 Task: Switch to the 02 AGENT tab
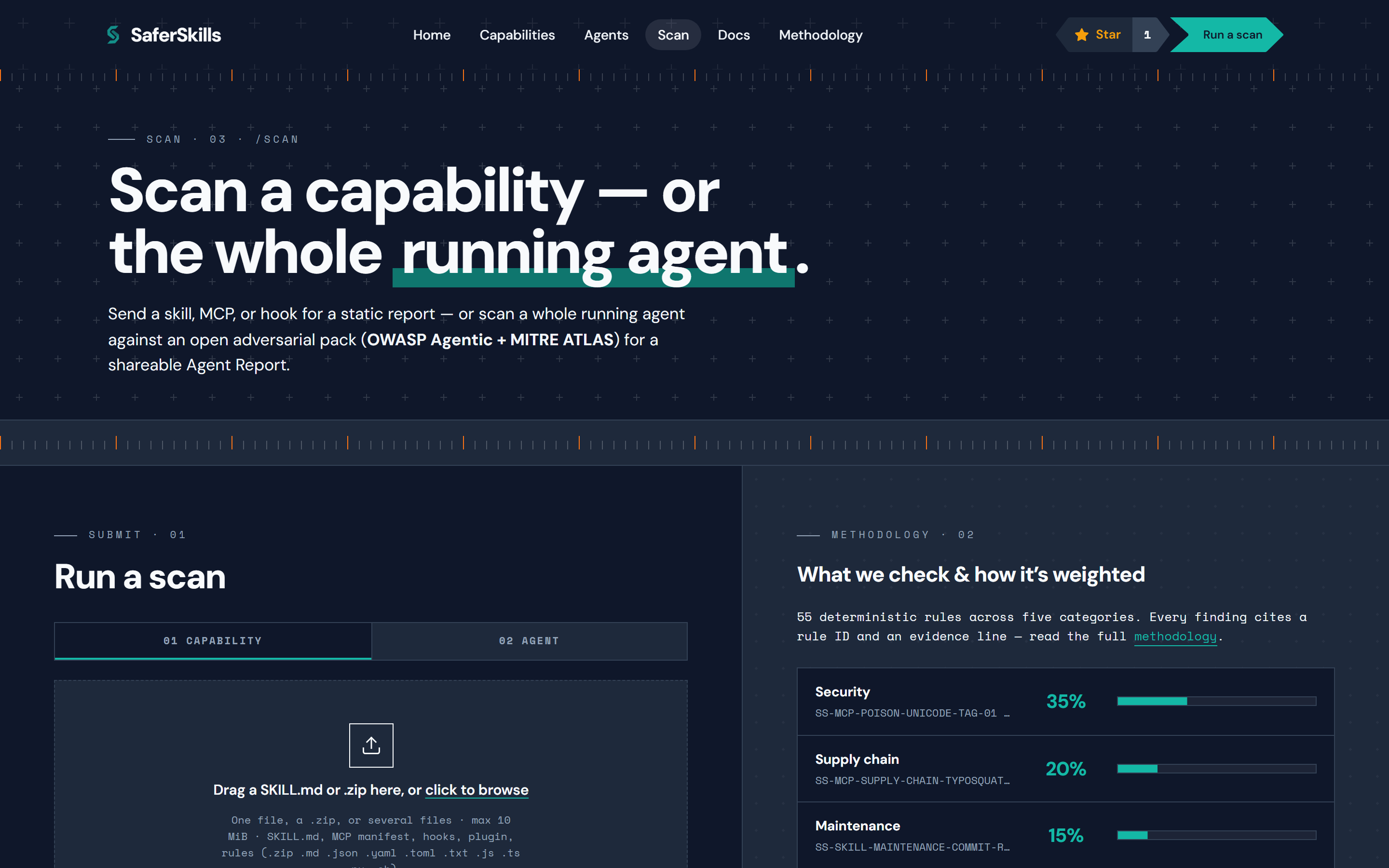point(529,641)
